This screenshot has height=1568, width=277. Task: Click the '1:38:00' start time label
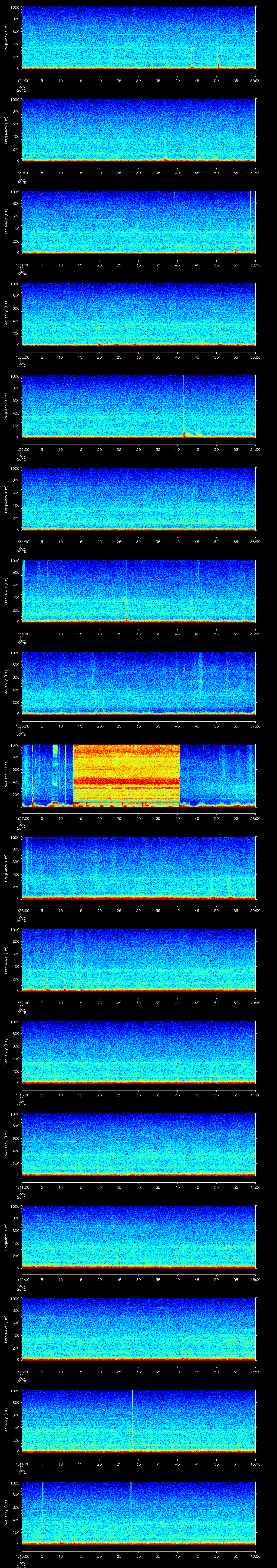[x=22, y=910]
